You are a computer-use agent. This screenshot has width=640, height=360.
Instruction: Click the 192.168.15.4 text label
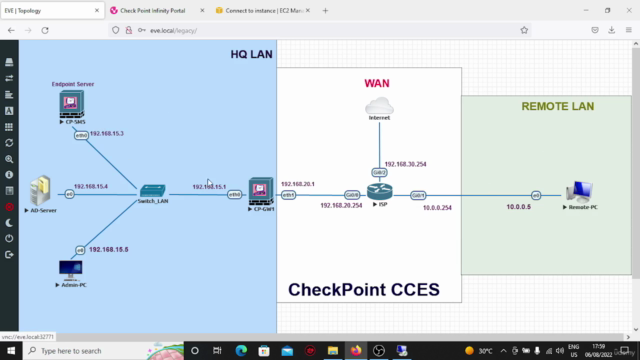91,187
